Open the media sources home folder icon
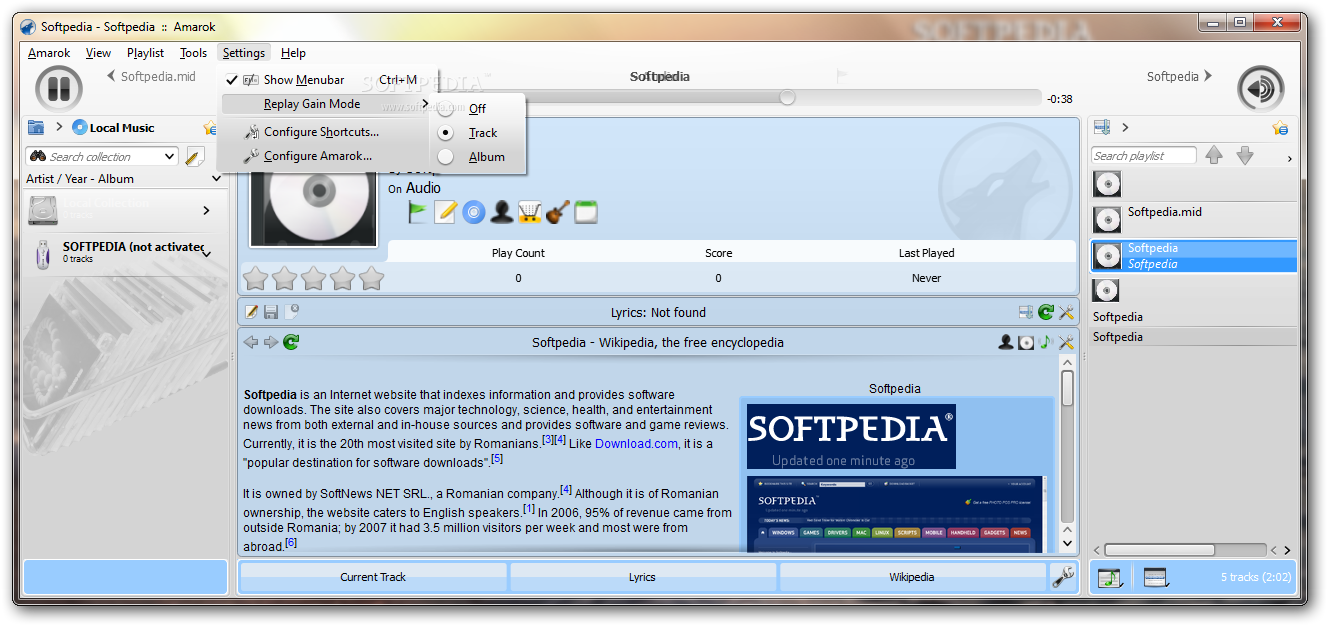The height and width of the screenshot is (626, 1328). coord(36,127)
